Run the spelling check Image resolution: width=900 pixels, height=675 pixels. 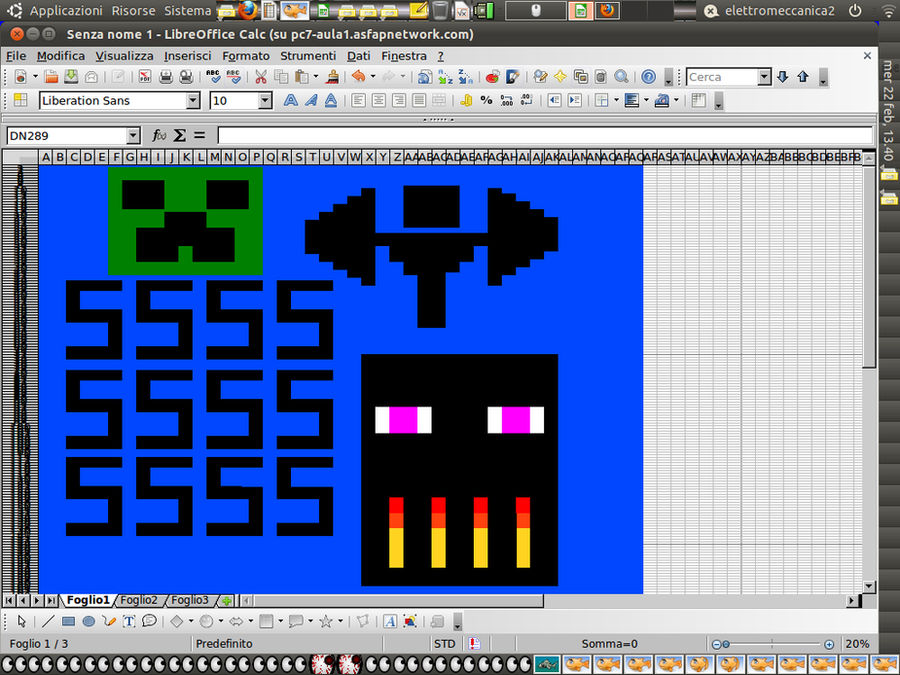(213, 76)
